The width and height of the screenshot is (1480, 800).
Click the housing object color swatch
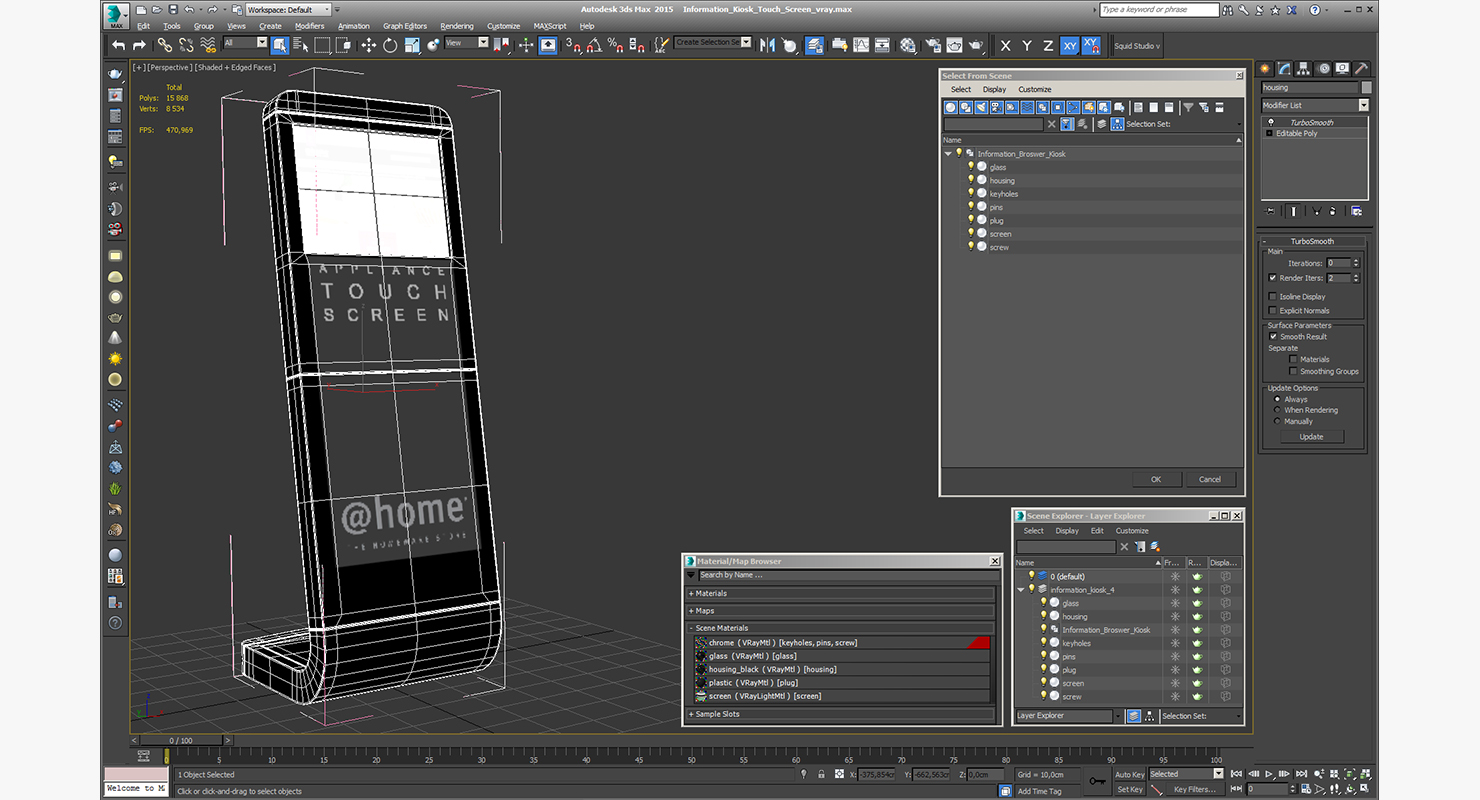[1366, 87]
